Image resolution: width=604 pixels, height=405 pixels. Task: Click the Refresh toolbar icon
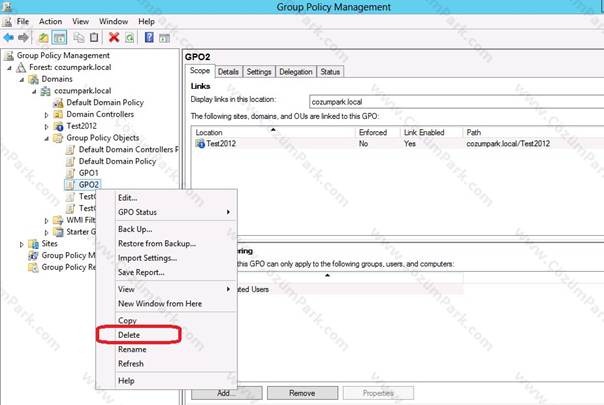pos(130,38)
